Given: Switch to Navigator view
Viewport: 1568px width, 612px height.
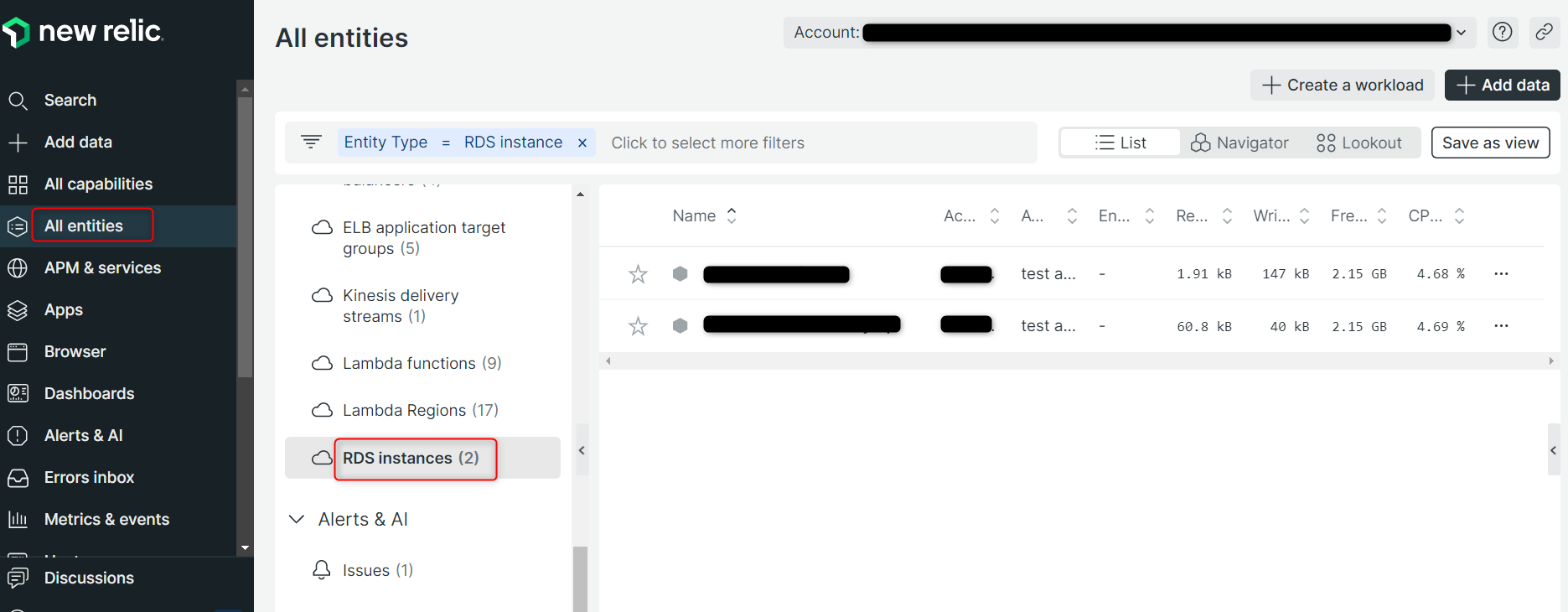Looking at the screenshot, I should [x=1239, y=143].
